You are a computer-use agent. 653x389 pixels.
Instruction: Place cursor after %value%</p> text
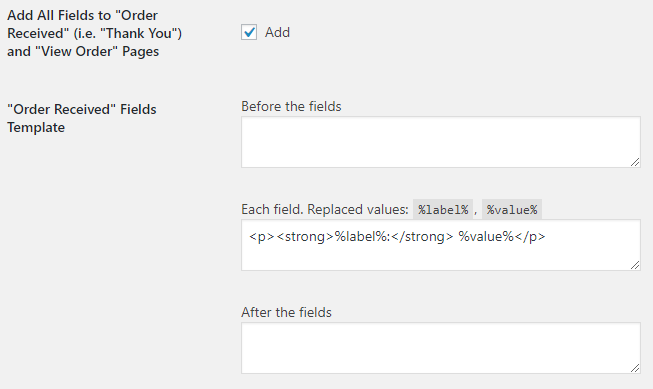pyautogui.click(x=546, y=237)
